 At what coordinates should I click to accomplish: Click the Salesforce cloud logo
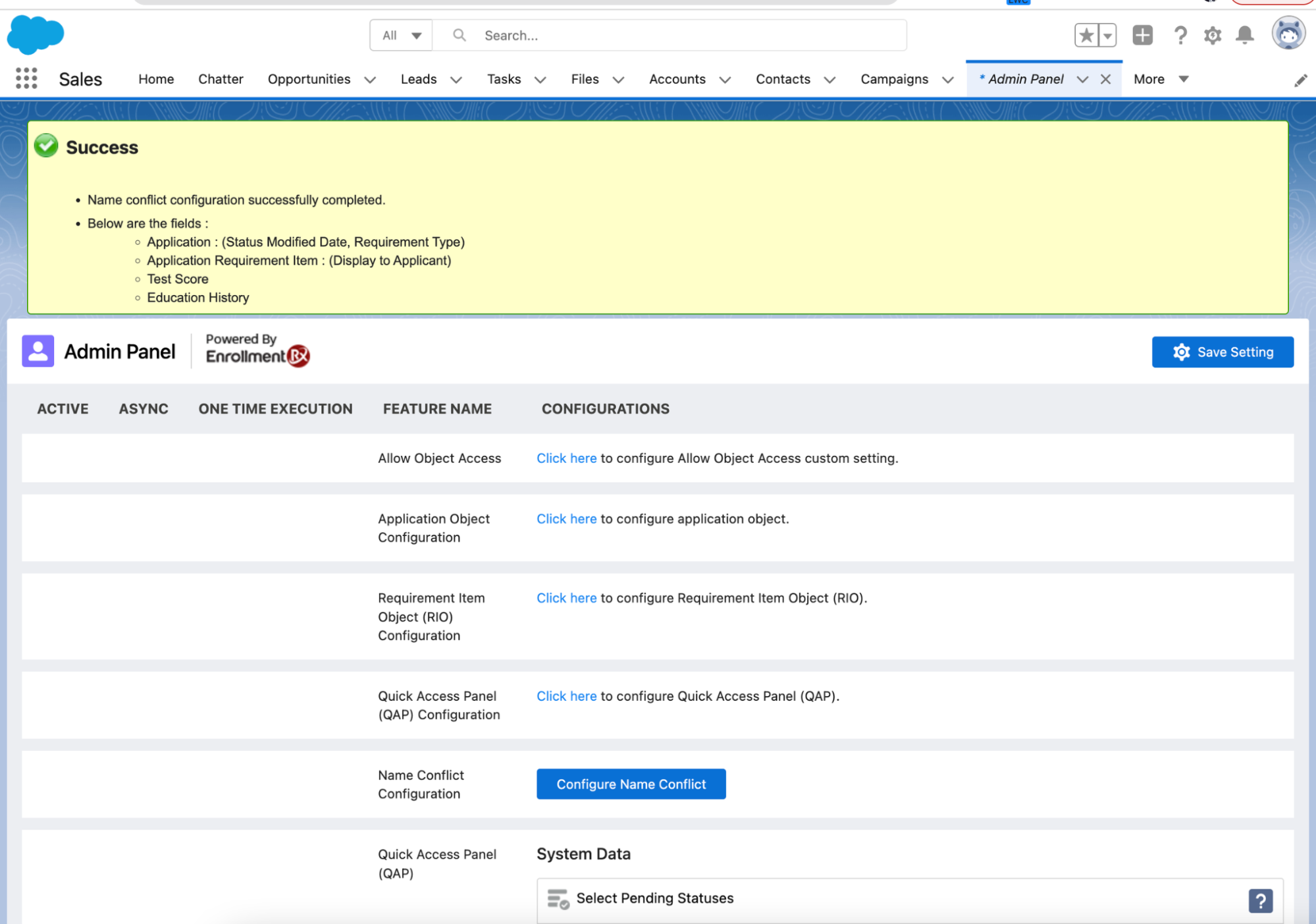(36, 35)
